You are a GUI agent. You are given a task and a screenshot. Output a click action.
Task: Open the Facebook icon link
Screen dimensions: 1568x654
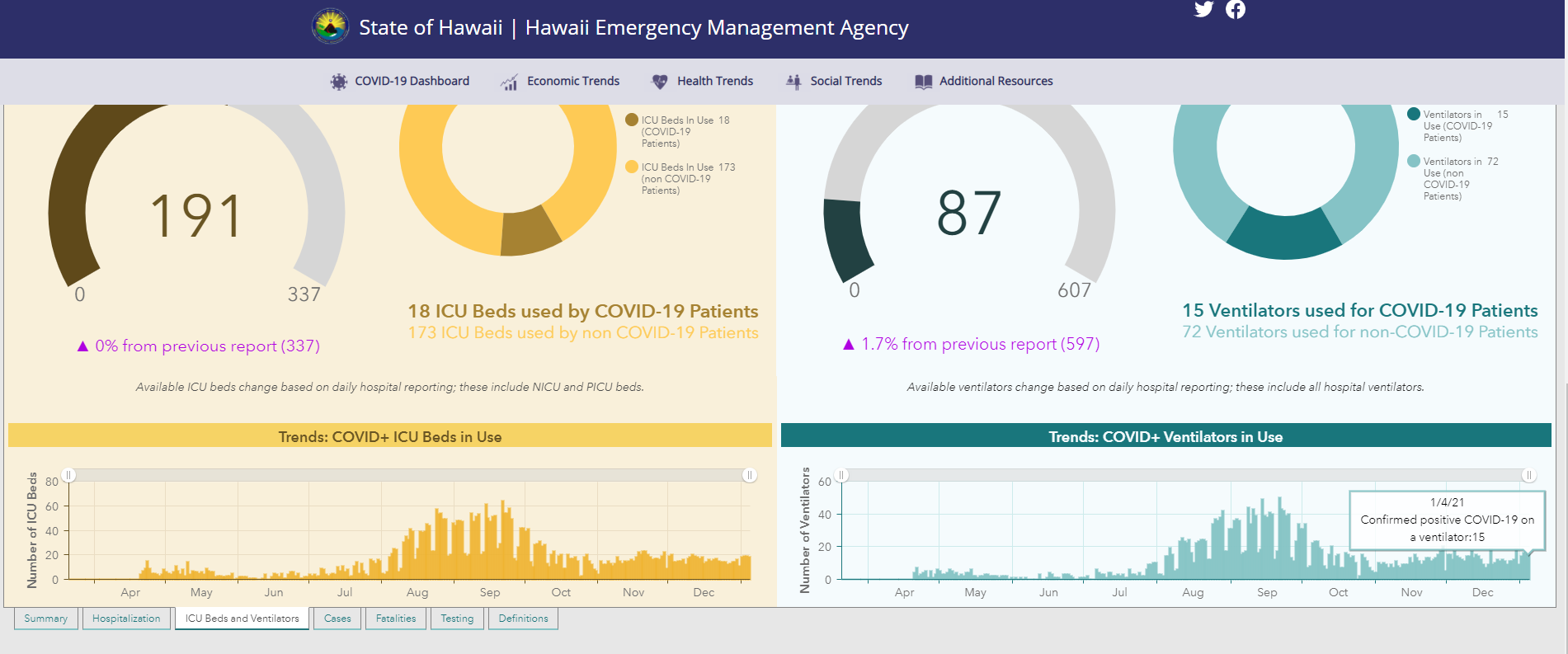click(1235, 9)
